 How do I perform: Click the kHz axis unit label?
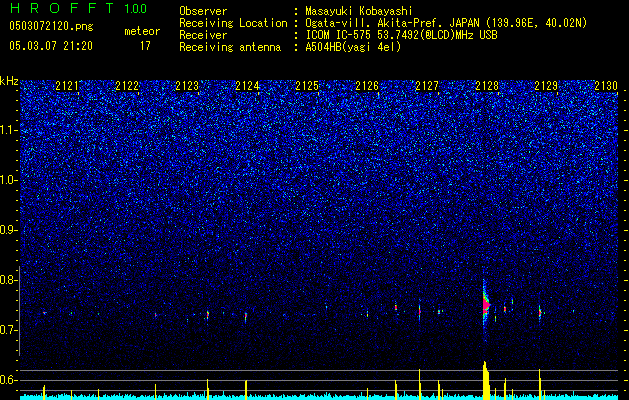coord(9,81)
